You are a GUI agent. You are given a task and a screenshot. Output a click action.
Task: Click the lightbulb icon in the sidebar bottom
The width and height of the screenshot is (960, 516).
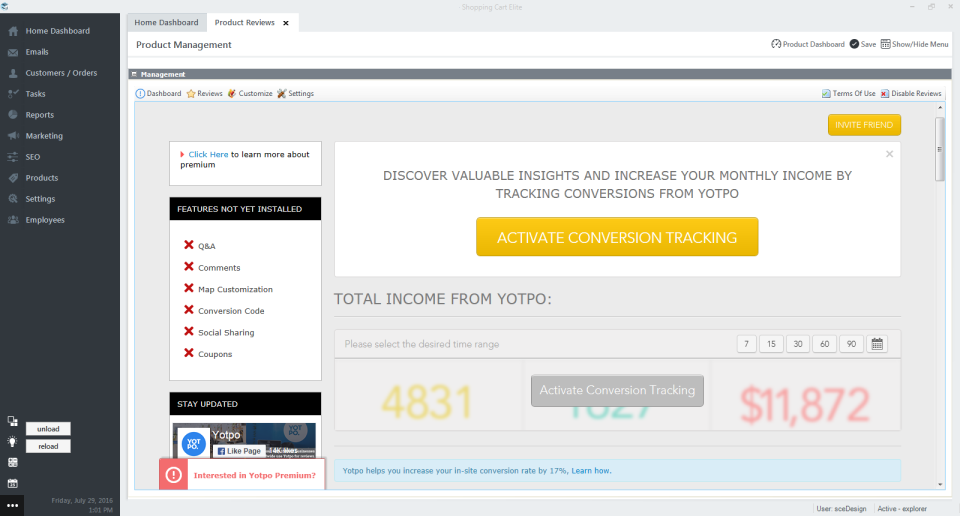coord(12,442)
